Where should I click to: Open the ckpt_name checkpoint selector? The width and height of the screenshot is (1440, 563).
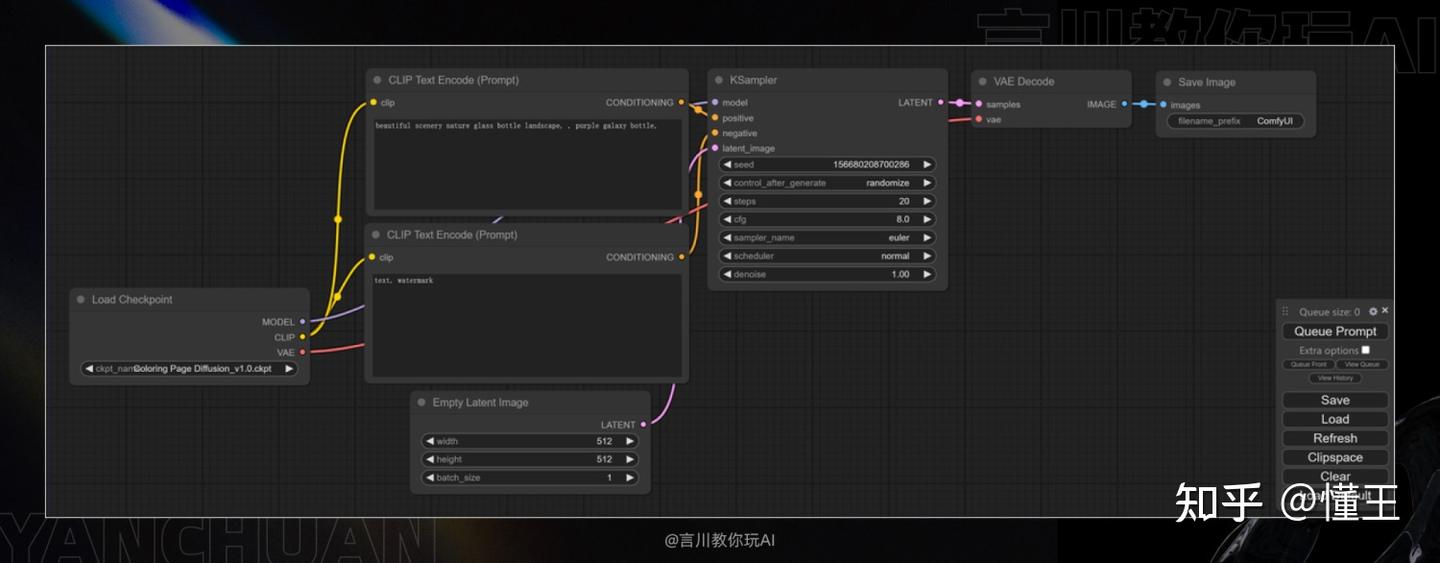(189, 368)
